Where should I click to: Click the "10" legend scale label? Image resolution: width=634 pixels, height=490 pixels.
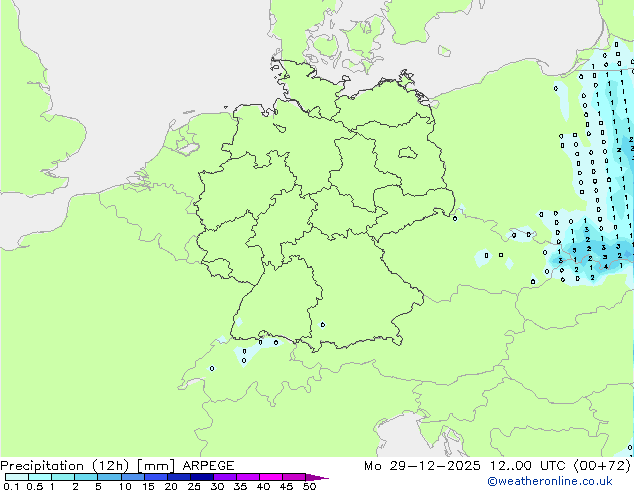pyautogui.click(x=125, y=486)
